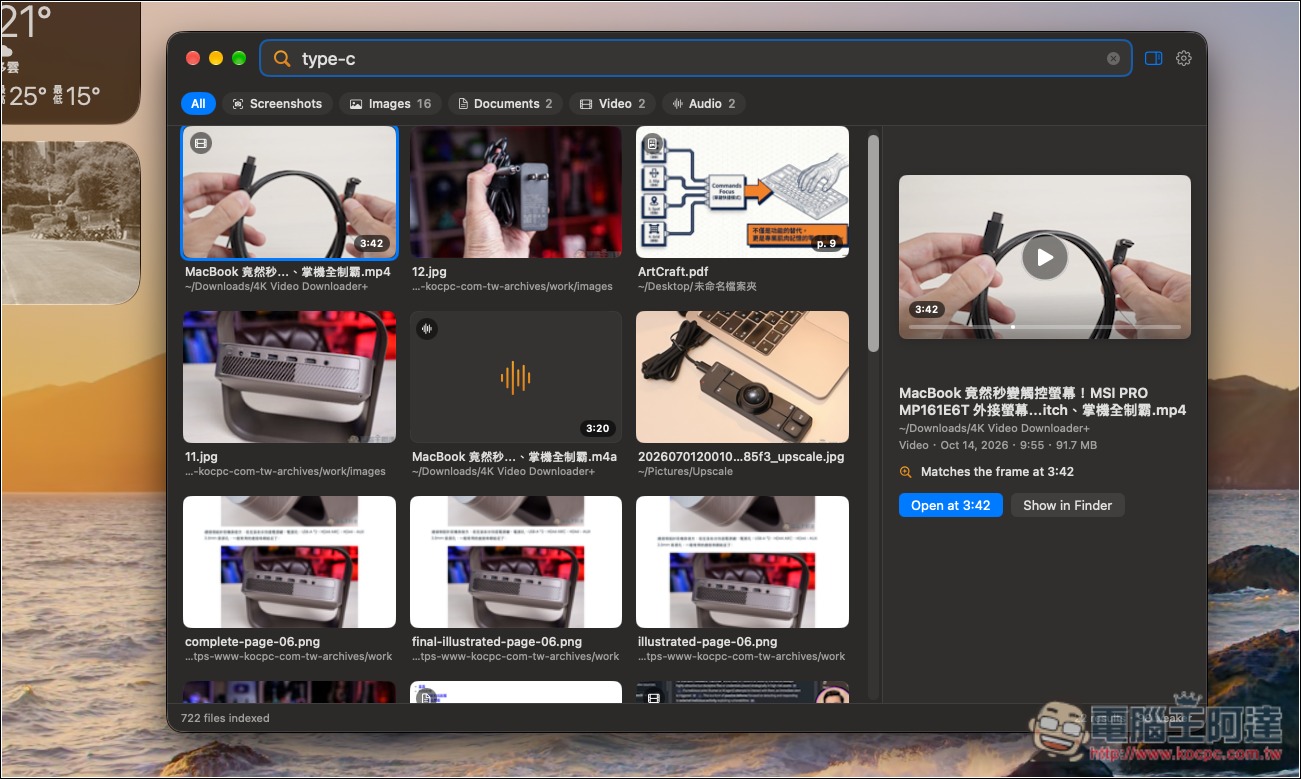This screenshot has height=779, width=1301.
Task: Click Show in Finder
Action: (x=1067, y=505)
